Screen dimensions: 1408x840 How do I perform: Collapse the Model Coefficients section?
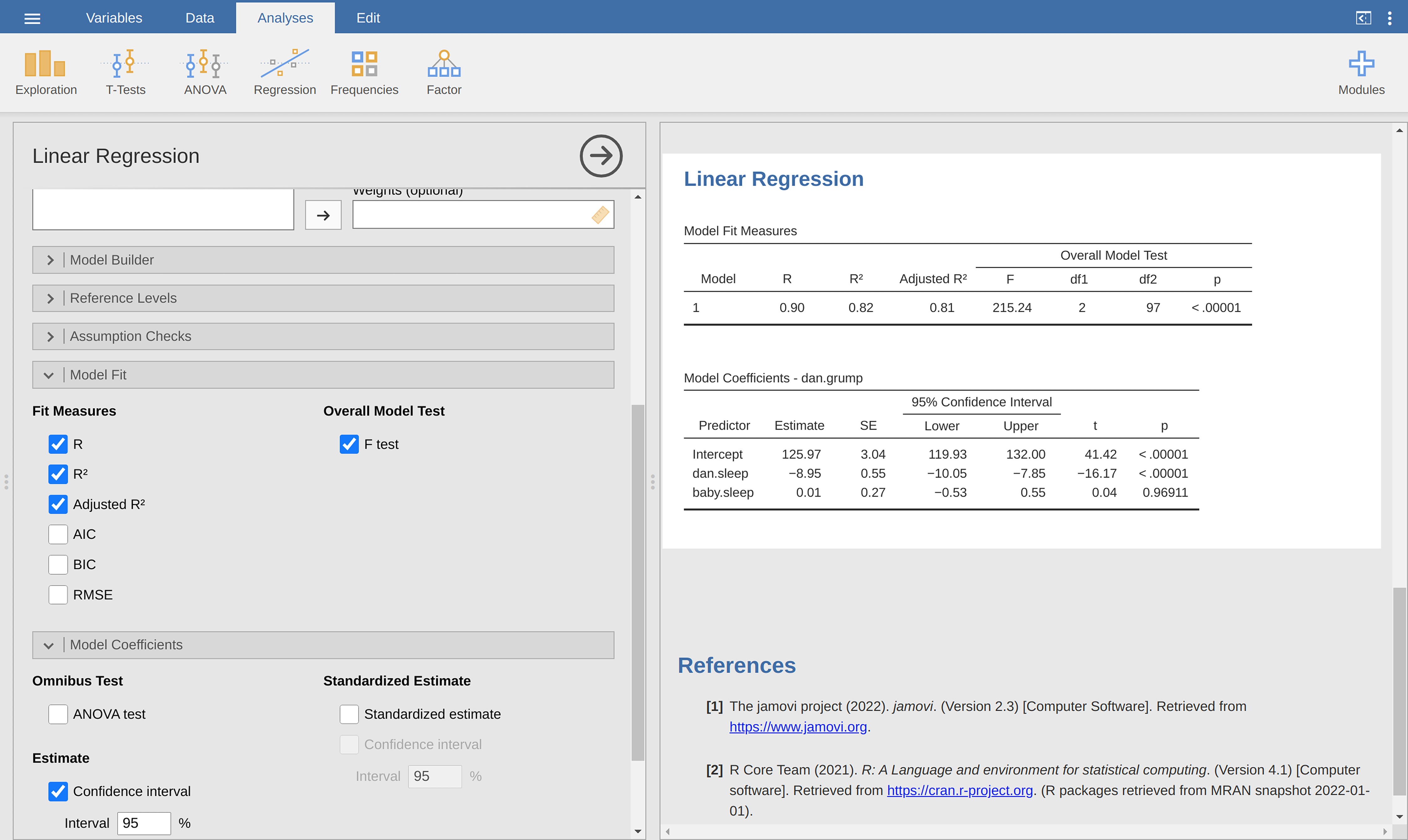click(323, 645)
